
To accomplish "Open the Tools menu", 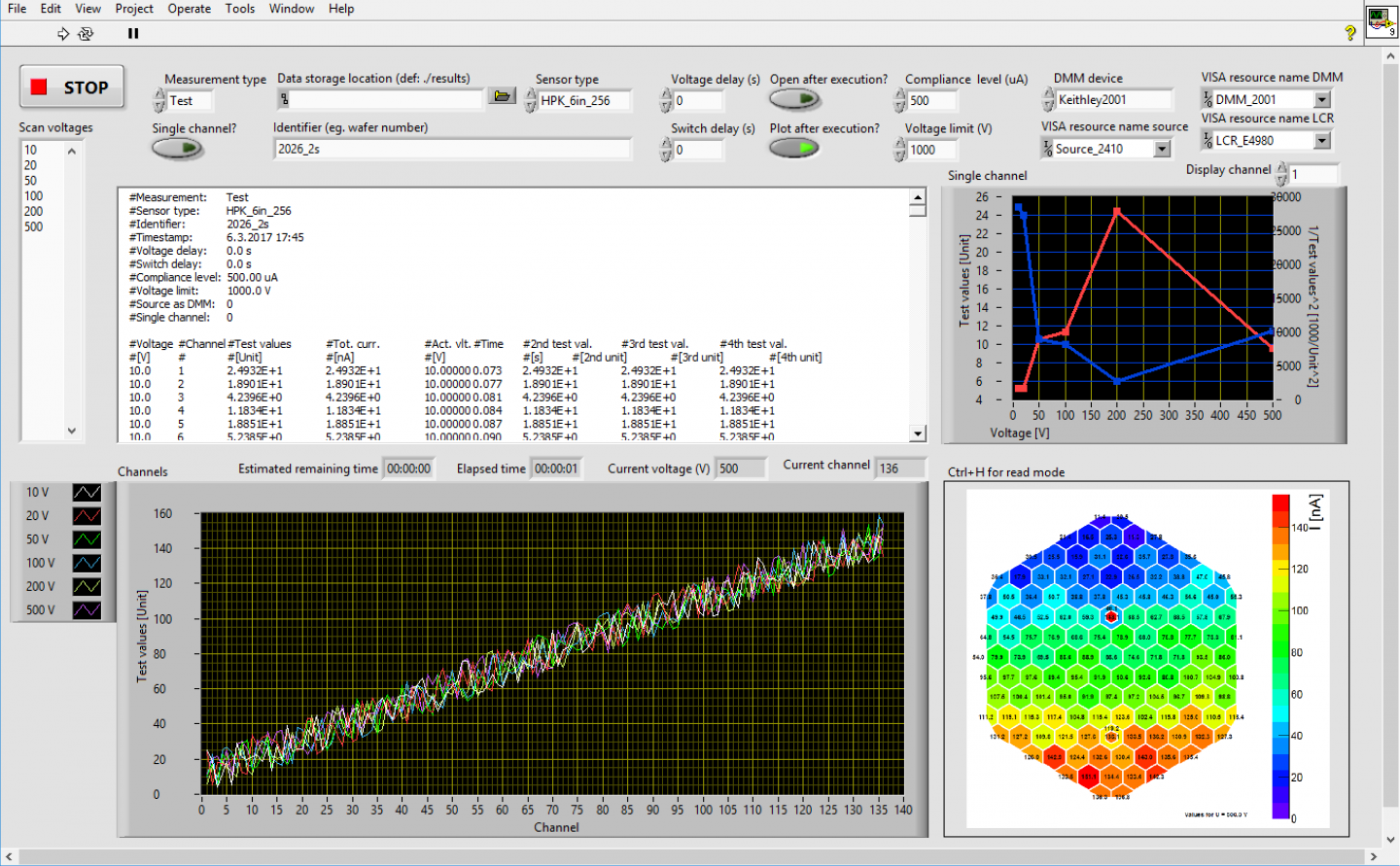I will [x=240, y=9].
